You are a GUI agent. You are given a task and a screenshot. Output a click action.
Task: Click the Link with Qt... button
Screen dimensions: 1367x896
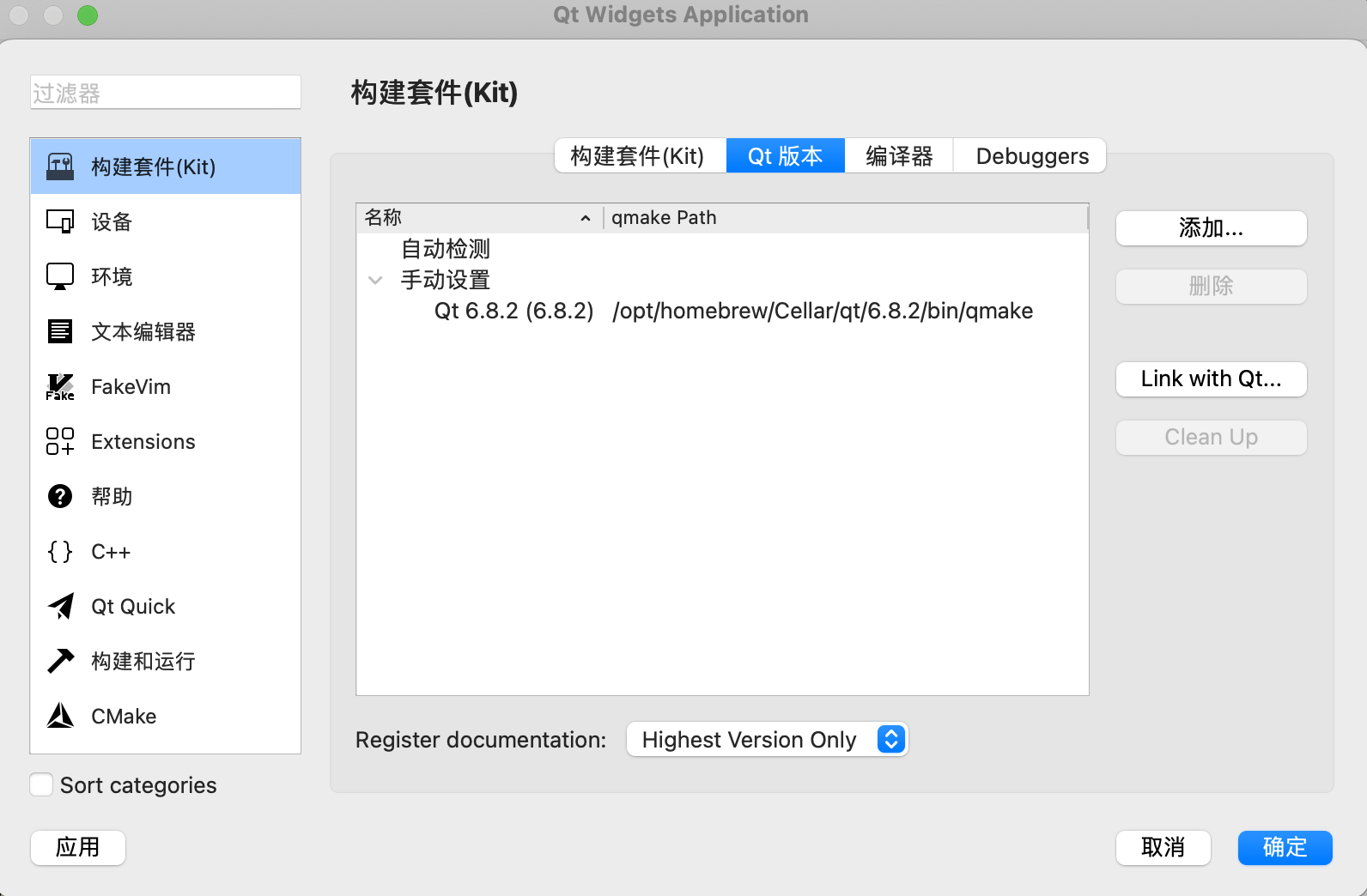coord(1211,379)
